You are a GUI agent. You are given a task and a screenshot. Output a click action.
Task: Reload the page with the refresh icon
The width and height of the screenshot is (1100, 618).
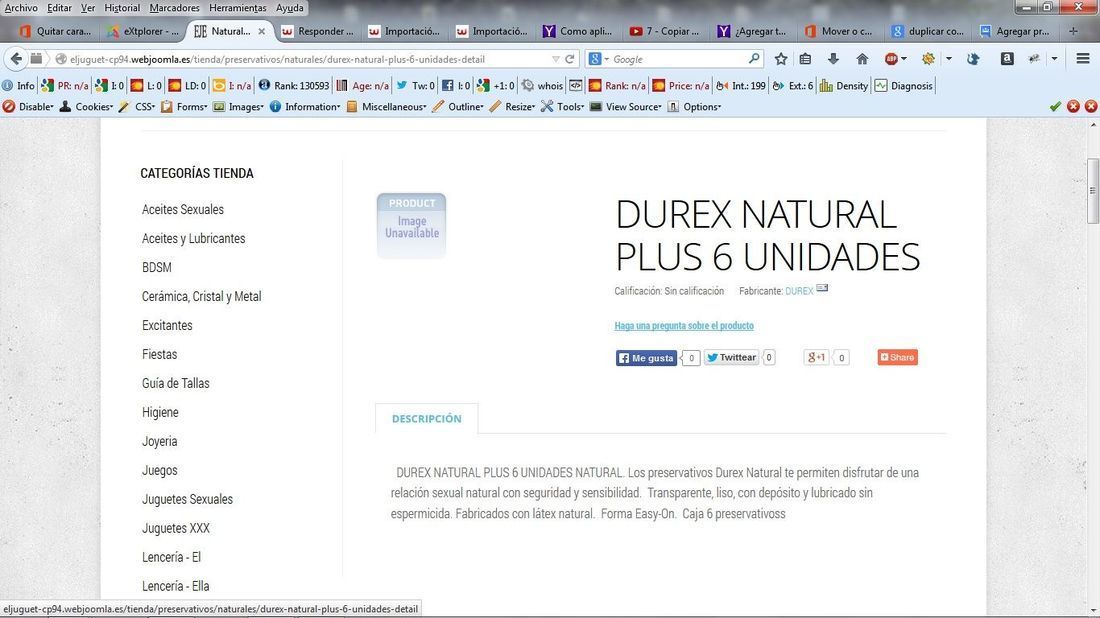click(570, 59)
